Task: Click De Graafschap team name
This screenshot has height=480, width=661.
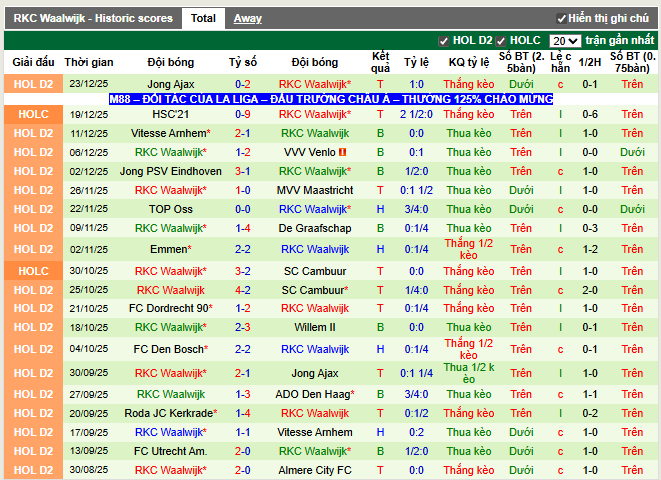Action: [315, 228]
